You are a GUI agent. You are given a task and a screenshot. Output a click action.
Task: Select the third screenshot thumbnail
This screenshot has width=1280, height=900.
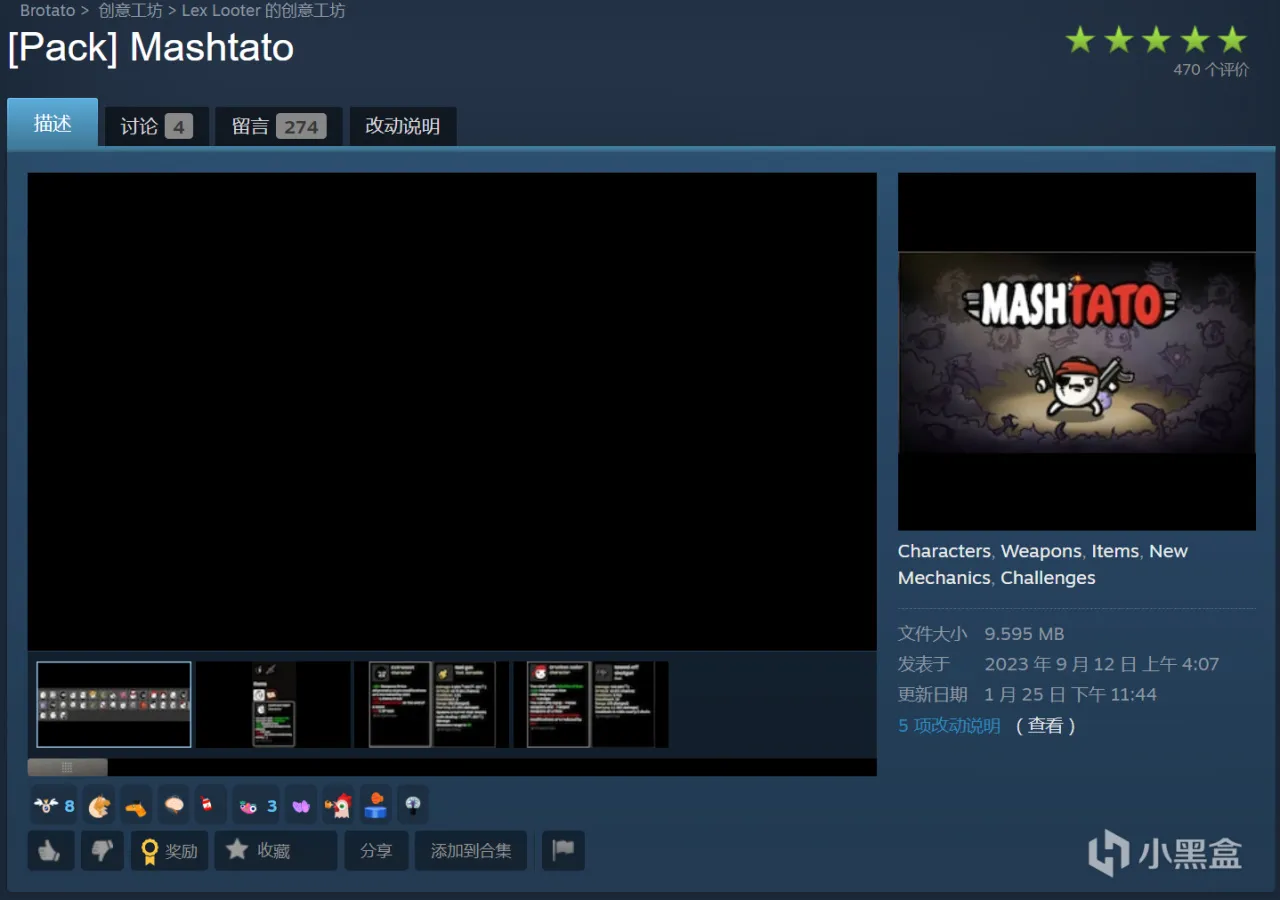click(432, 704)
